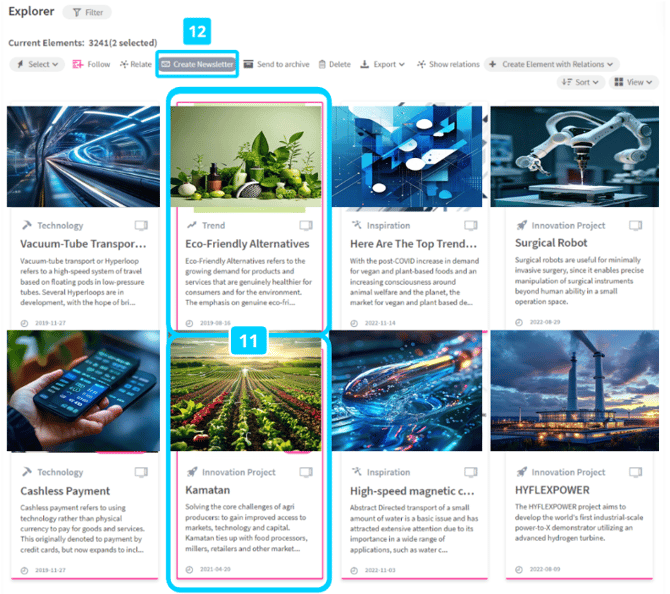Viewport: 670px width, 594px height.
Task: Click Inspiration icon on High-speed magnetic card
Action: pyautogui.click(x=356, y=471)
